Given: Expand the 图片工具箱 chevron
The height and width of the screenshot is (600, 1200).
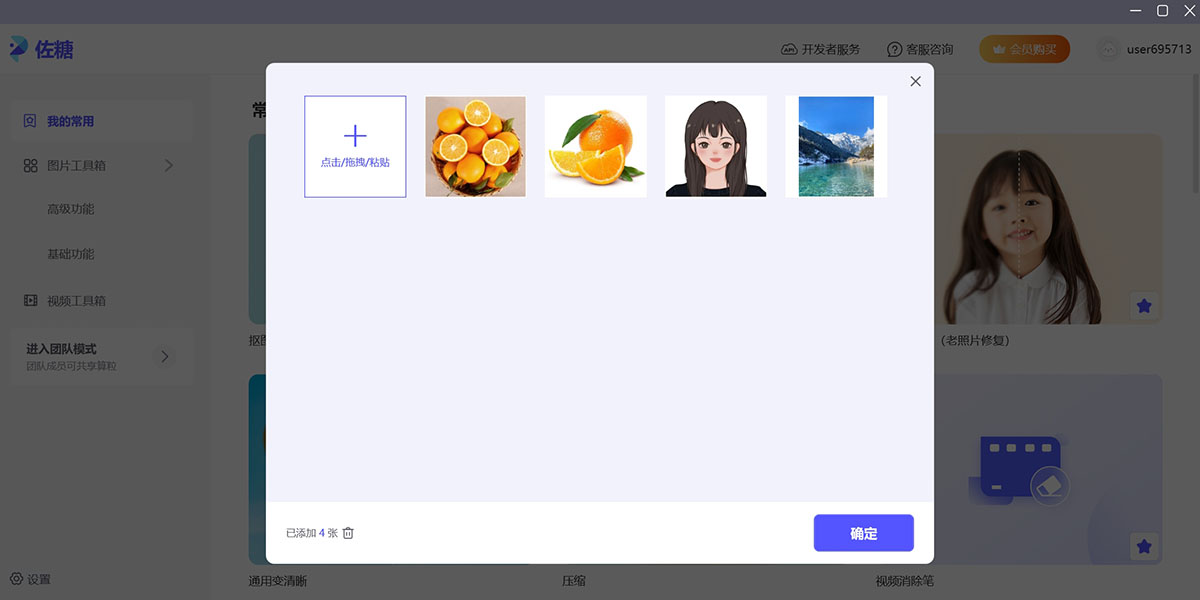Looking at the screenshot, I should [170, 165].
